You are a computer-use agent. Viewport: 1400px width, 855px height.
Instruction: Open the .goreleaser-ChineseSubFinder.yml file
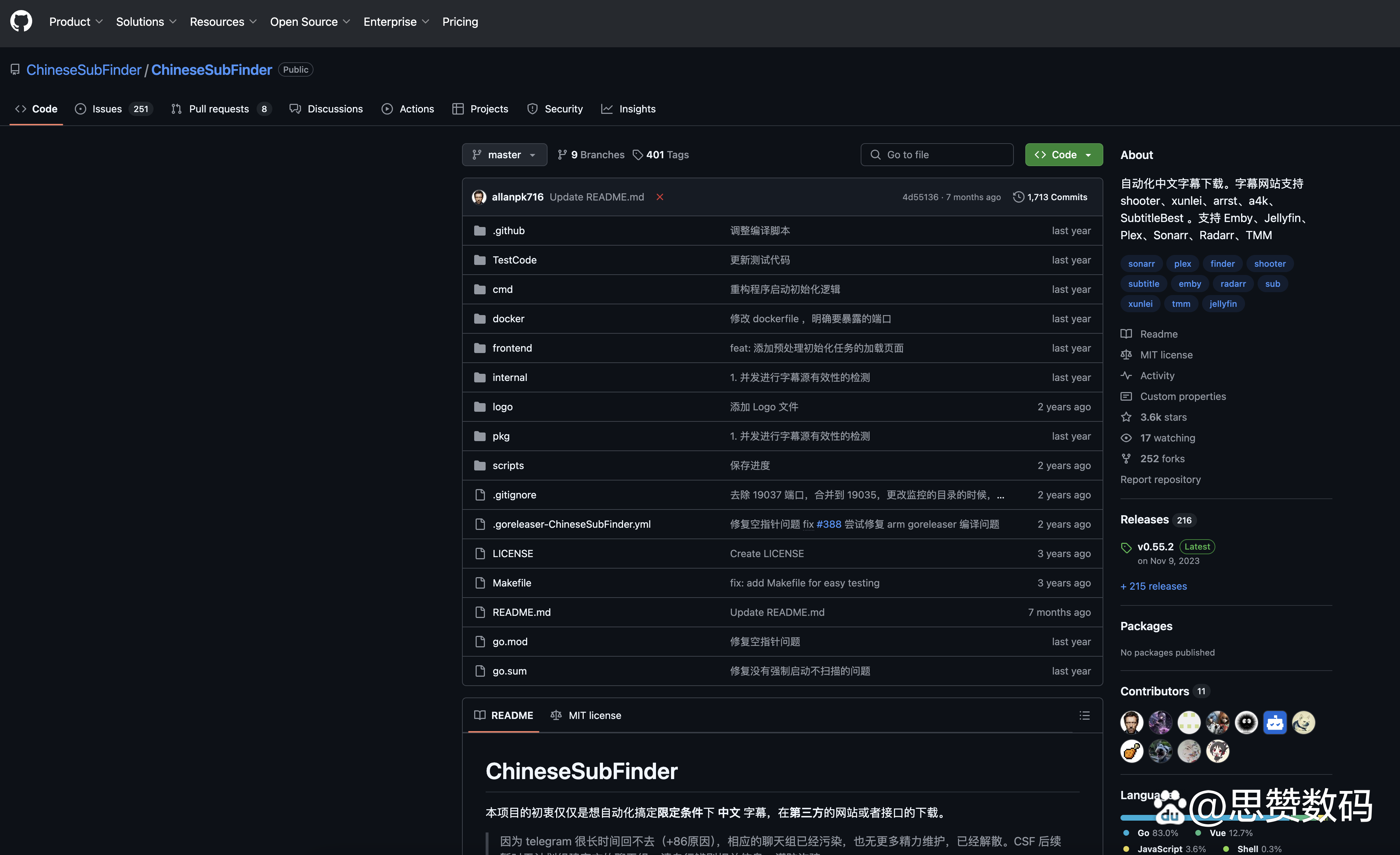(571, 524)
